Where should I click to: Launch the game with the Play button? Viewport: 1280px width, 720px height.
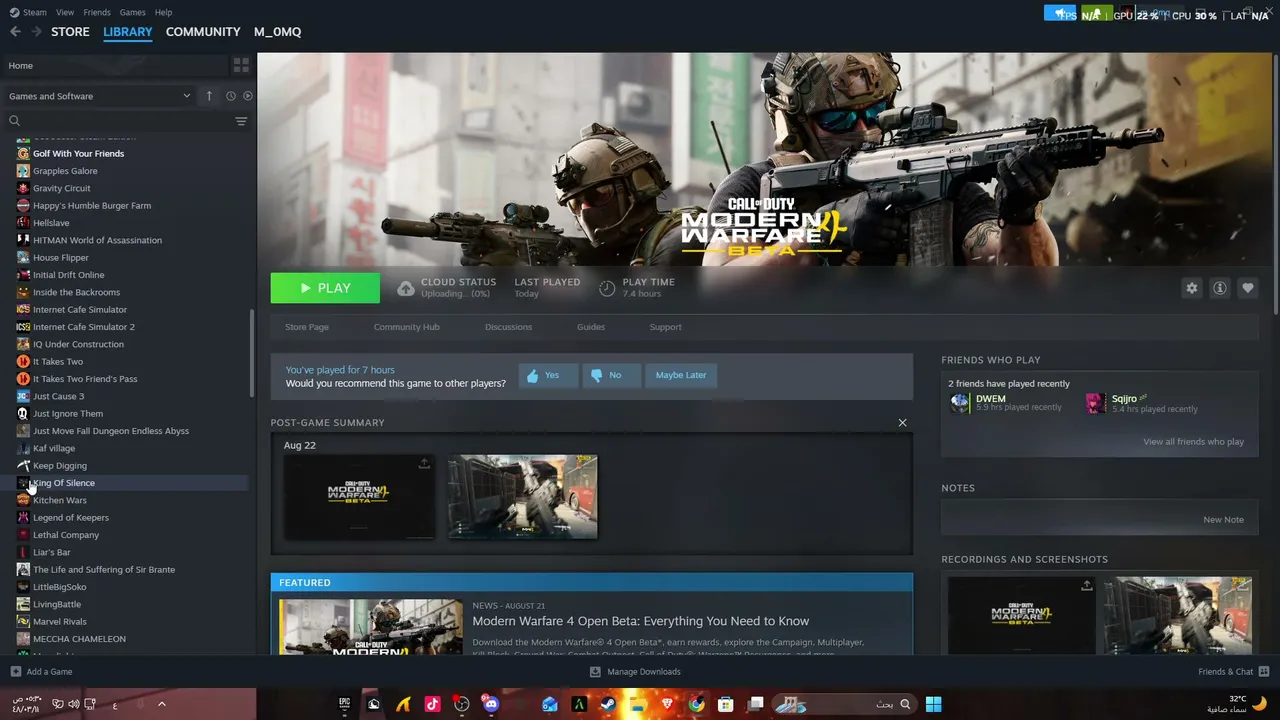pos(325,288)
